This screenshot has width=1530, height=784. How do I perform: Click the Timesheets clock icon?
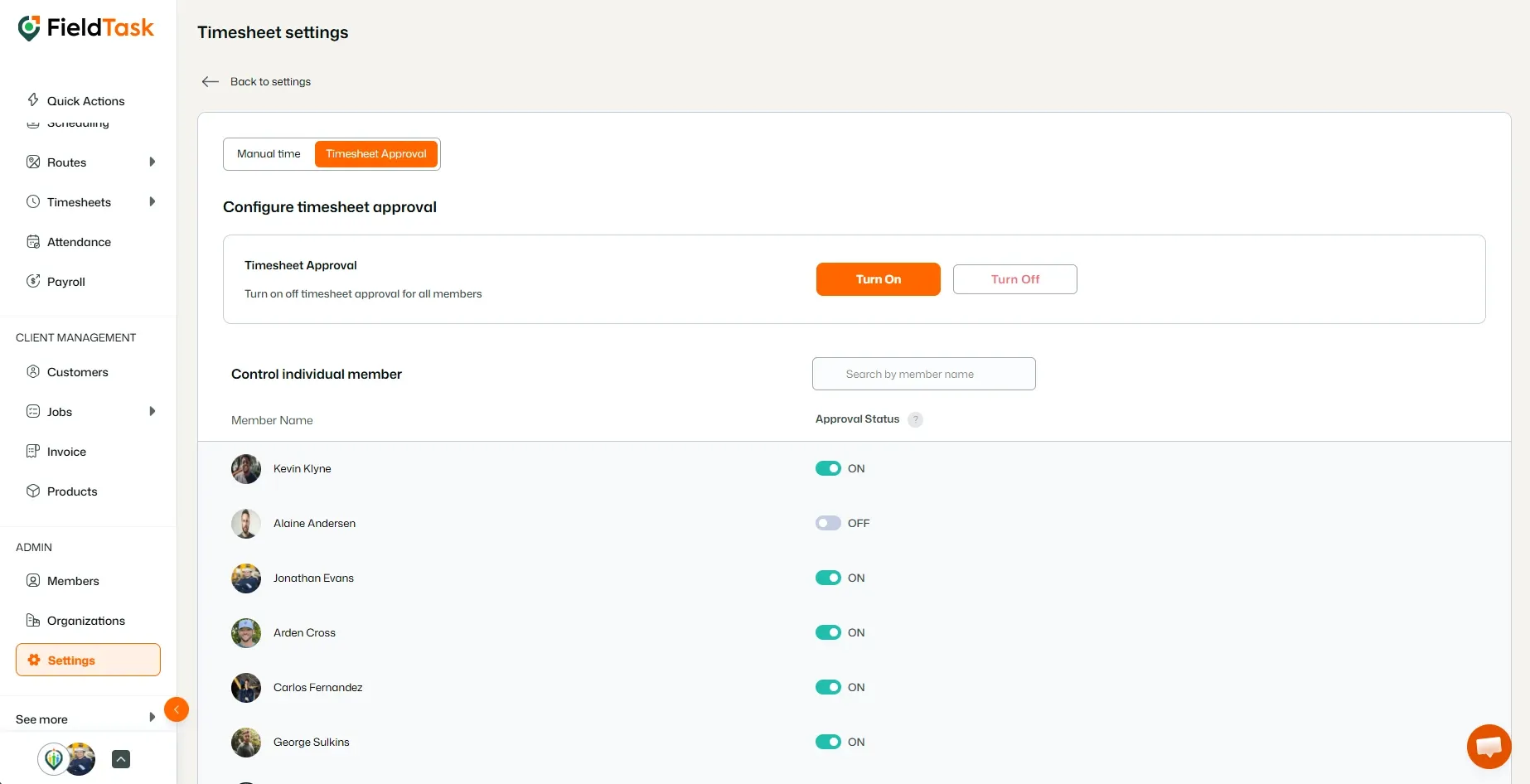(x=33, y=201)
